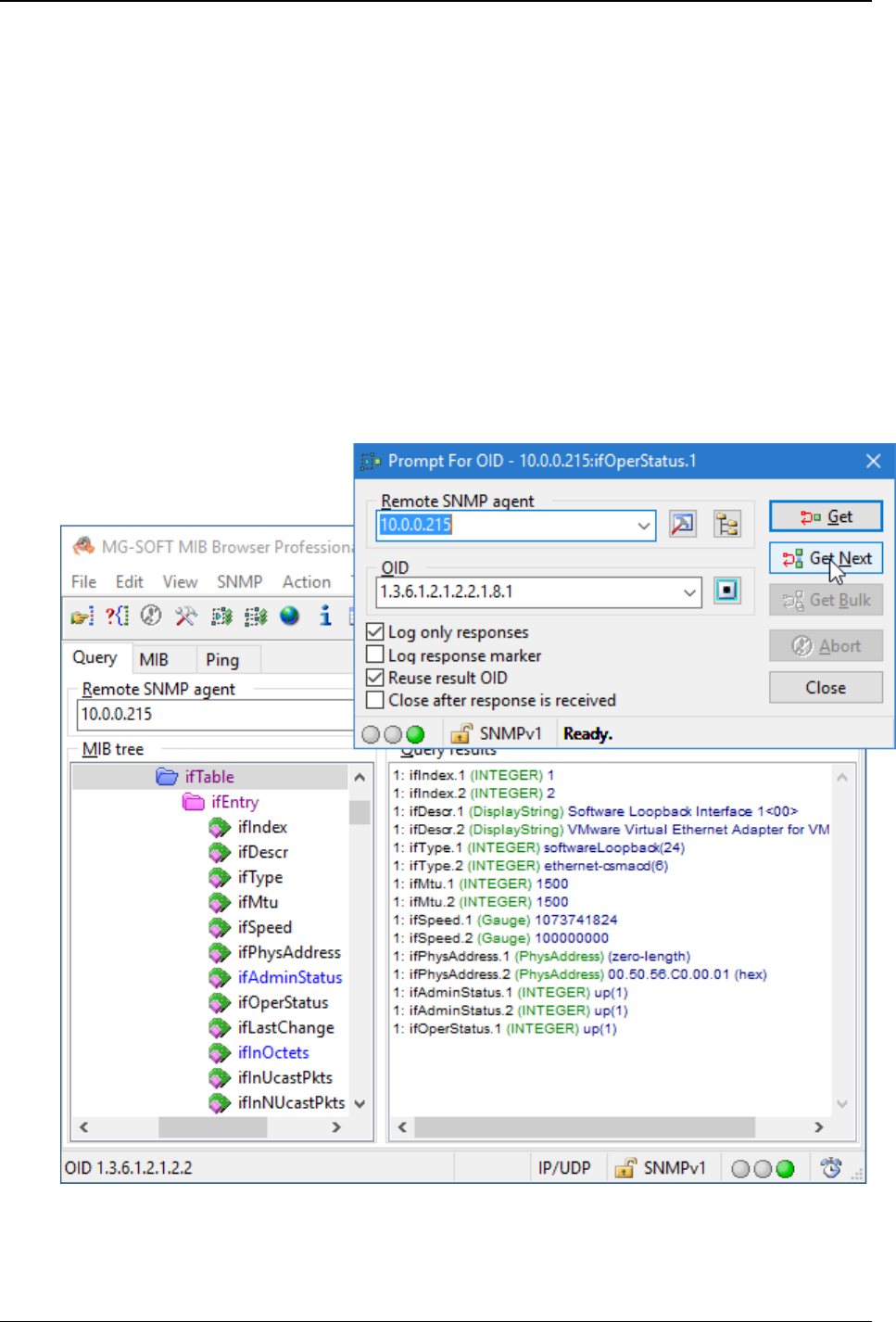Click the MG-SOFT crab application icon
Screen dimensions: 896x1322
point(83,546)
